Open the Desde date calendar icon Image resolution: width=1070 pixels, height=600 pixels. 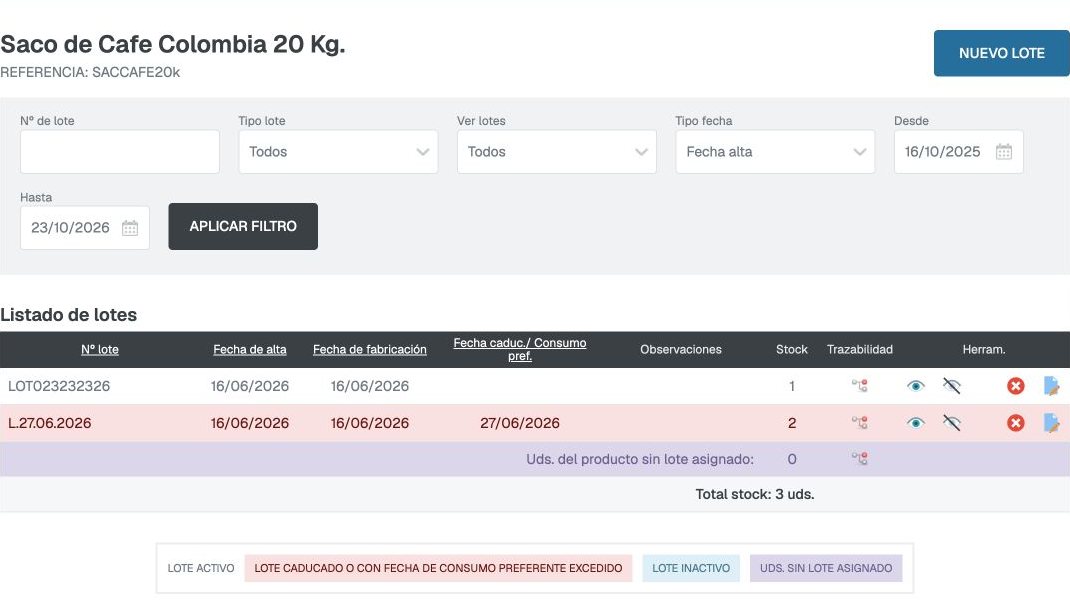click(1003, 152)
